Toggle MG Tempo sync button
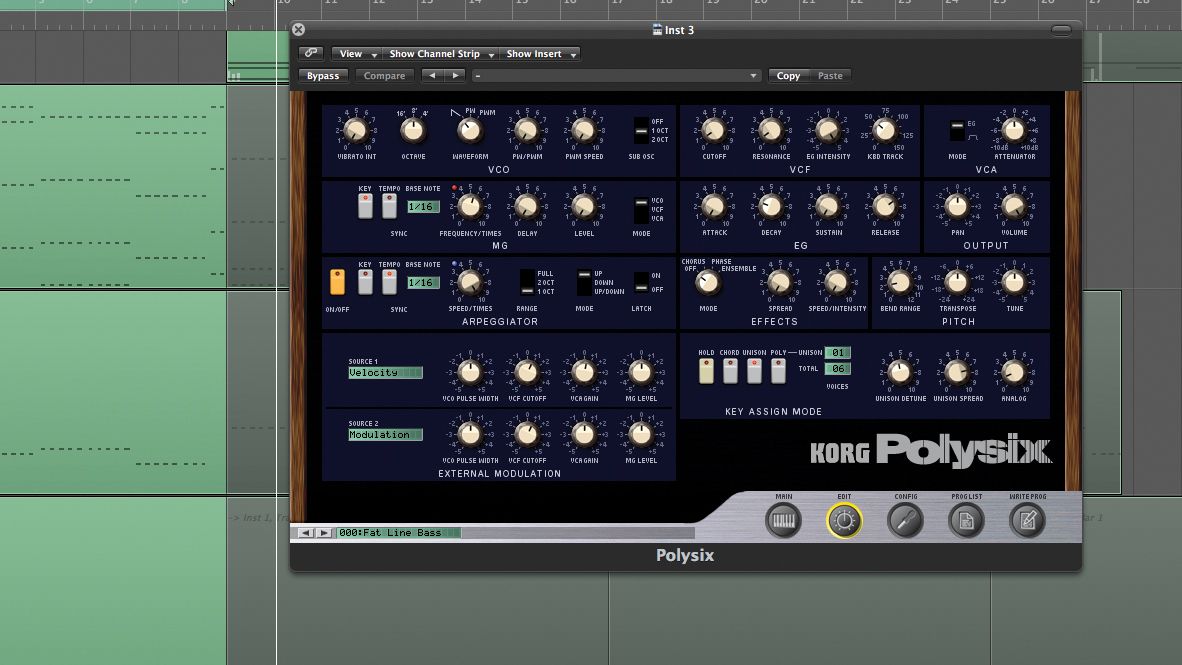1182x665 pixels. tap(389, 206)
